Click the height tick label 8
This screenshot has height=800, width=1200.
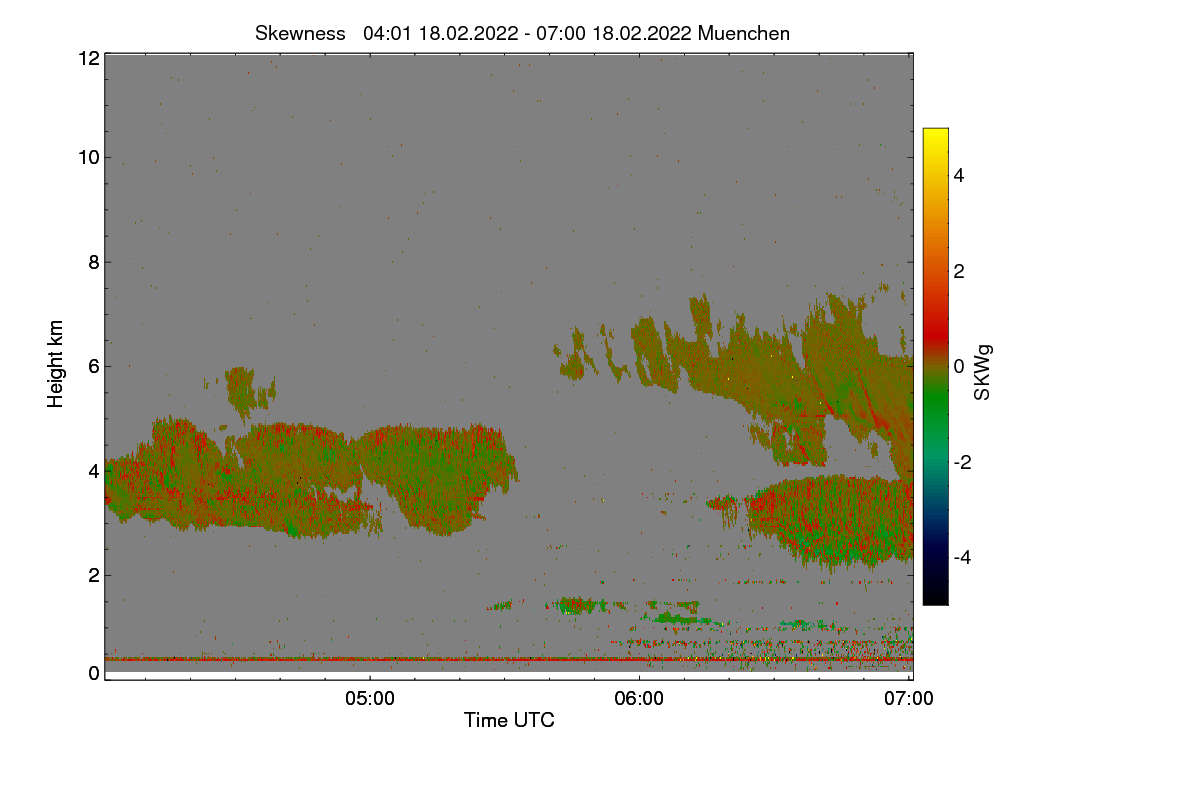pos(94,262)
